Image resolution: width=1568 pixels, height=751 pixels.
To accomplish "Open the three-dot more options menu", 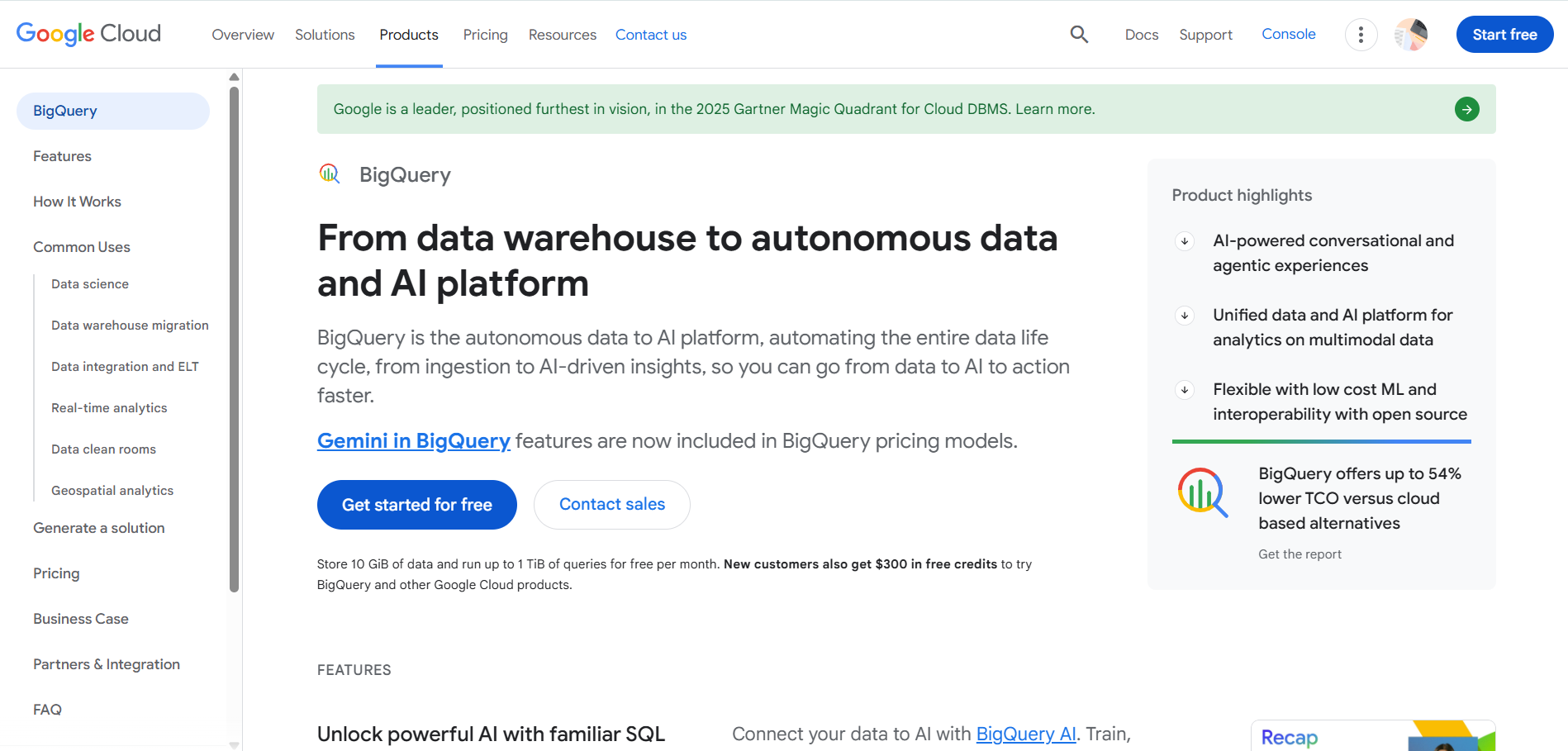I will pos(1361,35).
